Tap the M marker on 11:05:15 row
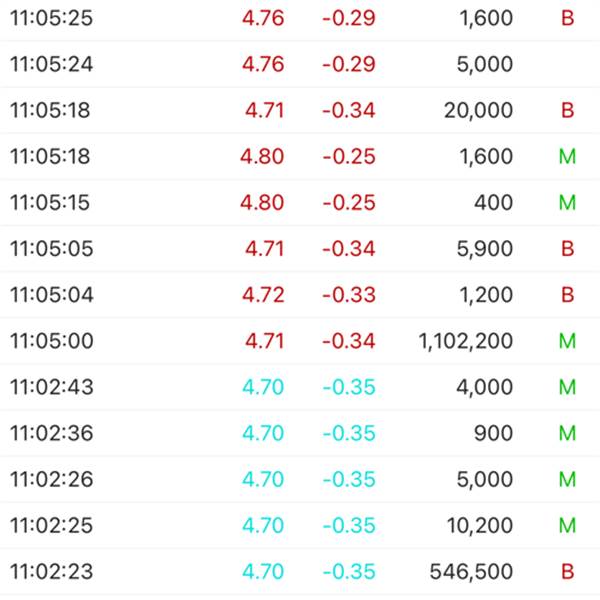600x600 pixels. coord(567,202)
